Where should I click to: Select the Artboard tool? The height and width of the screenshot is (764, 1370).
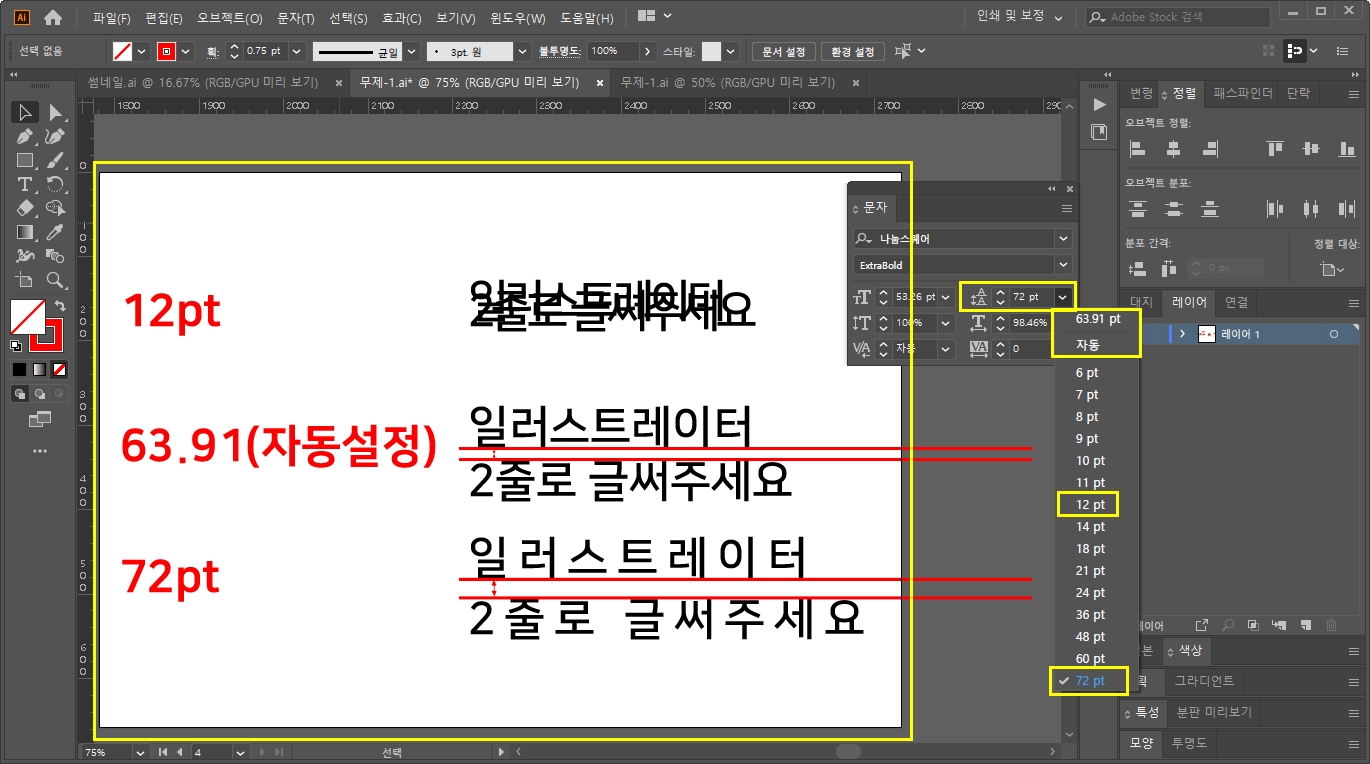coord(25,280)
